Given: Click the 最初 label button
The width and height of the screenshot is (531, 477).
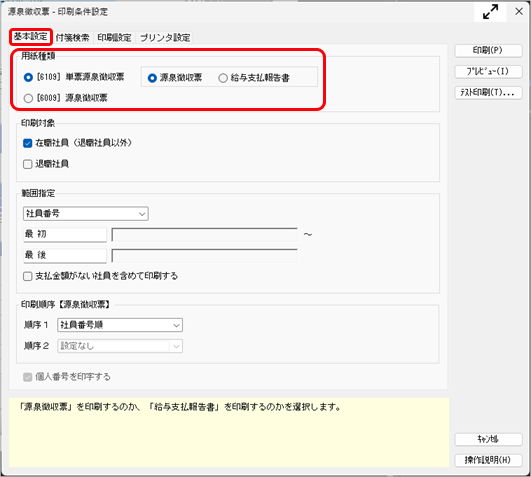Looking at the screenshot, I should [x=65, y=235].
